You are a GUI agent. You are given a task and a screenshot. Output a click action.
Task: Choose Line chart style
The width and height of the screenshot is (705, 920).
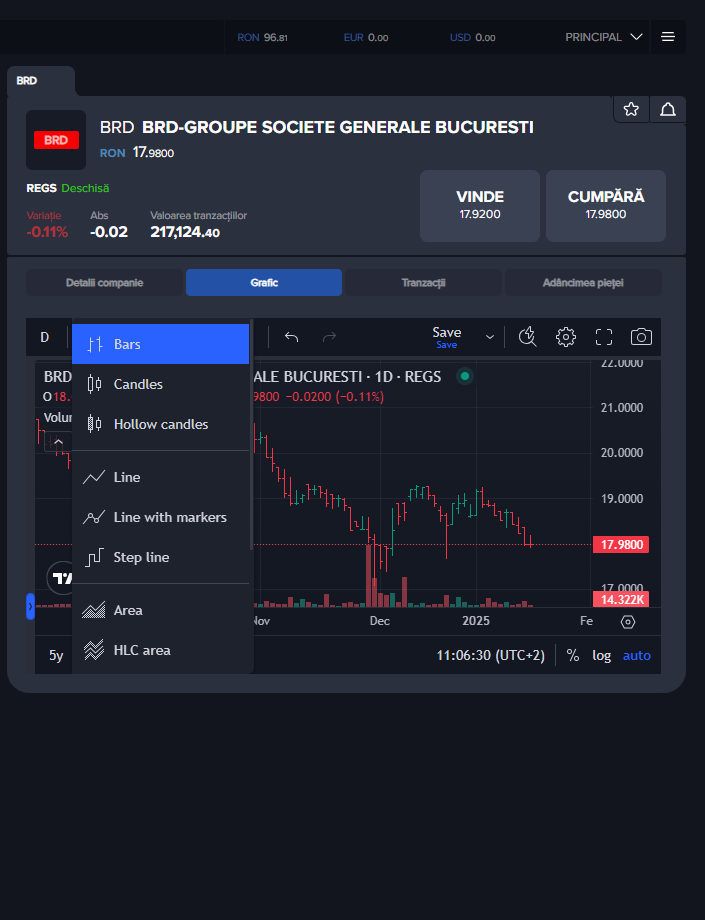point(161,477)
